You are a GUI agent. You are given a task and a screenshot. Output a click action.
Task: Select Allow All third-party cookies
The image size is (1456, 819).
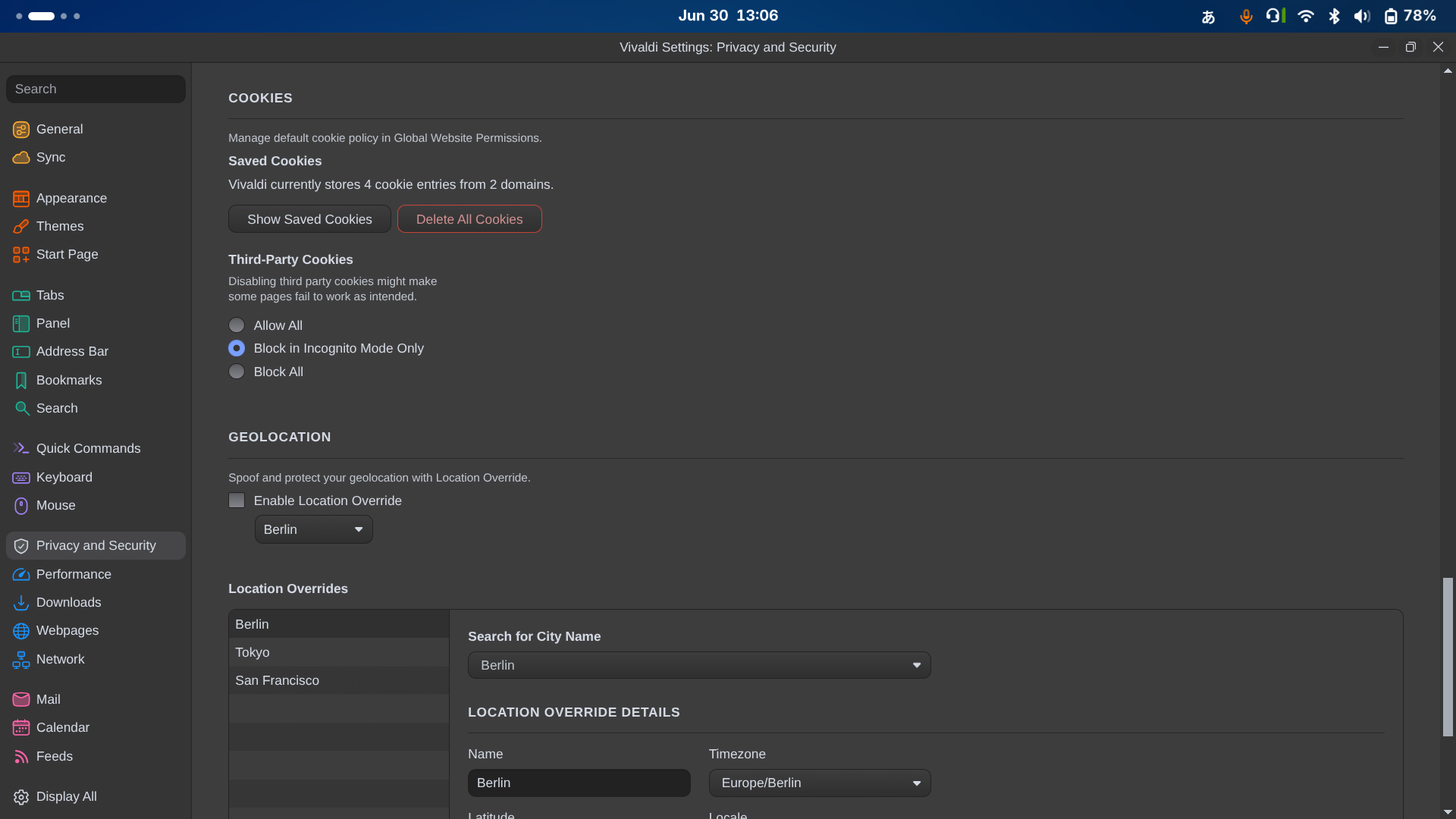pyautogui.click(x=237, y=325)
